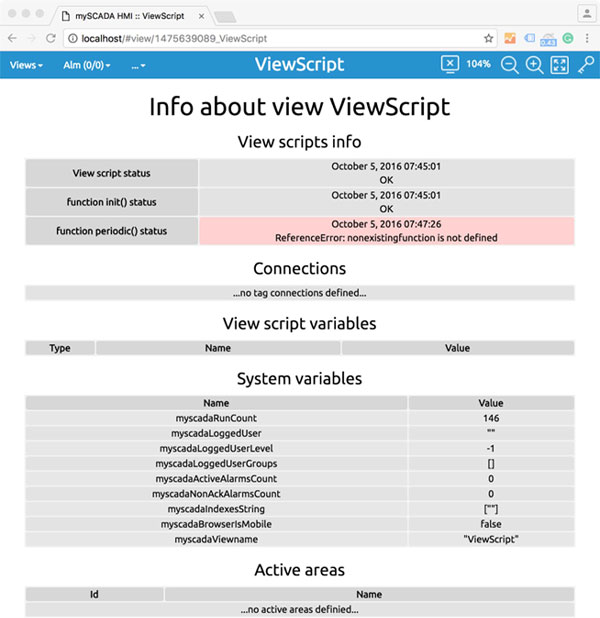Click the myscadaActiveAlarmsCount cell
Viewport: 600px width, 618px height.
216,478
